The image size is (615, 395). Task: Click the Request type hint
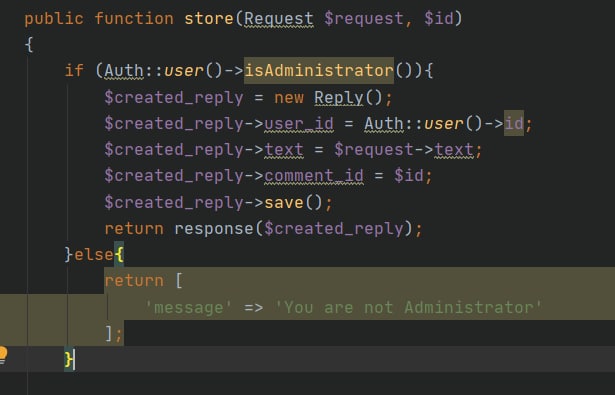click(278, 19)
